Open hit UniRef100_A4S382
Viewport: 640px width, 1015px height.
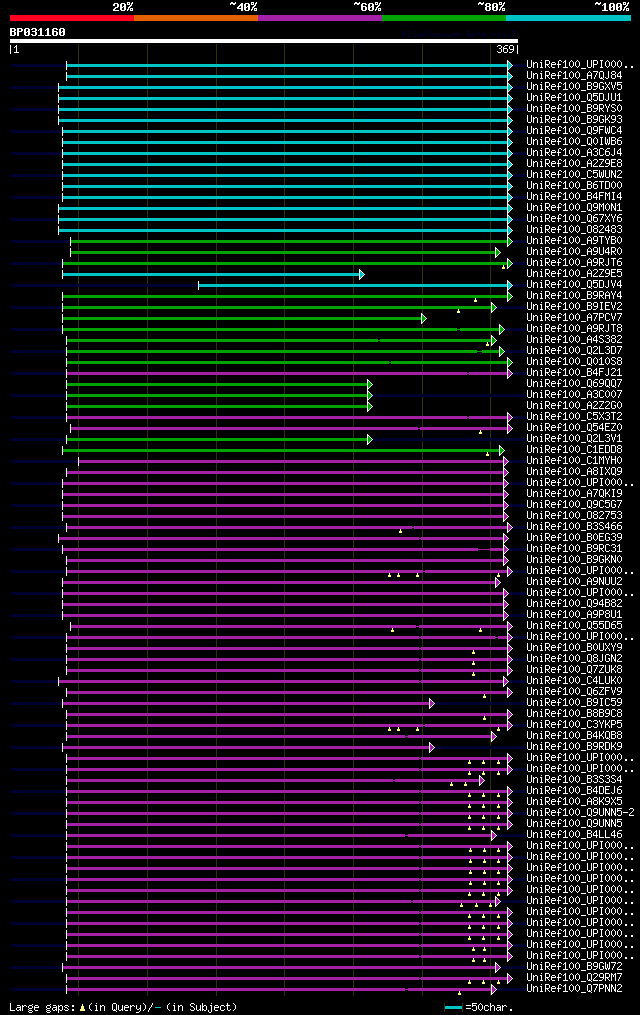click(x=575, y=340)
